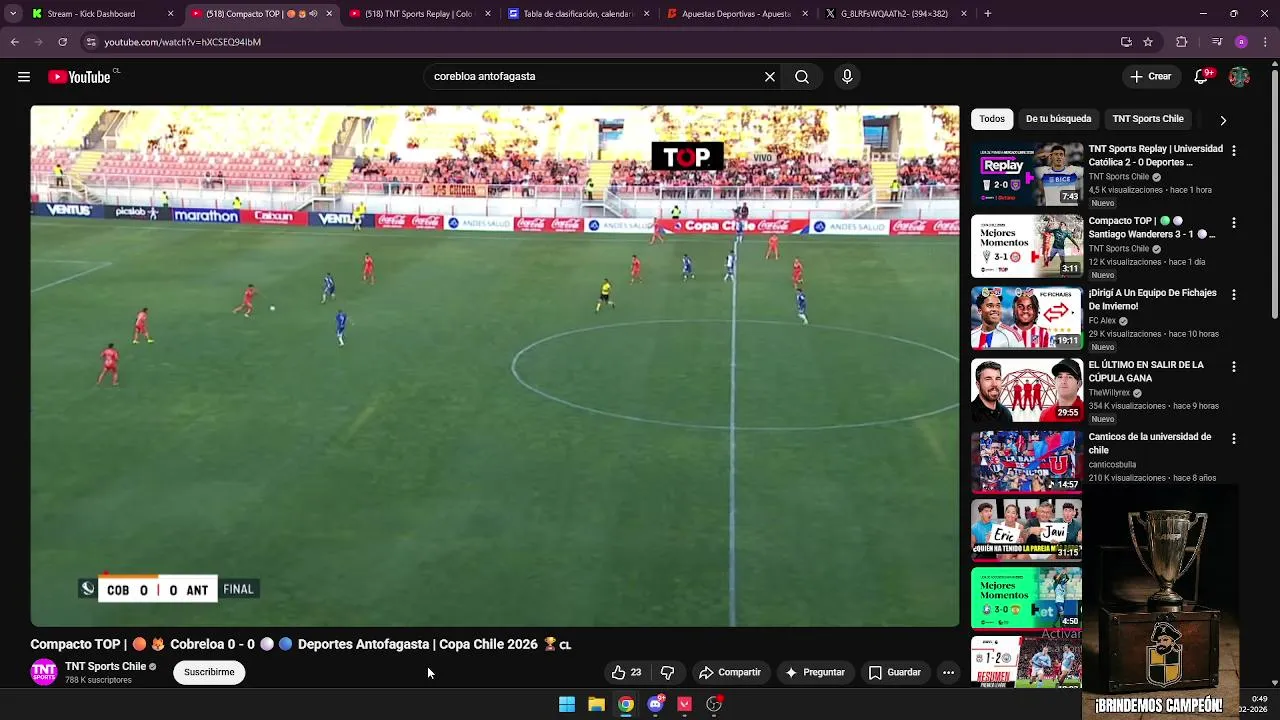Viewport: 1280px width, 720px height.
Task: Open the YouTube account avatar menu
Action: (1239, 77)
